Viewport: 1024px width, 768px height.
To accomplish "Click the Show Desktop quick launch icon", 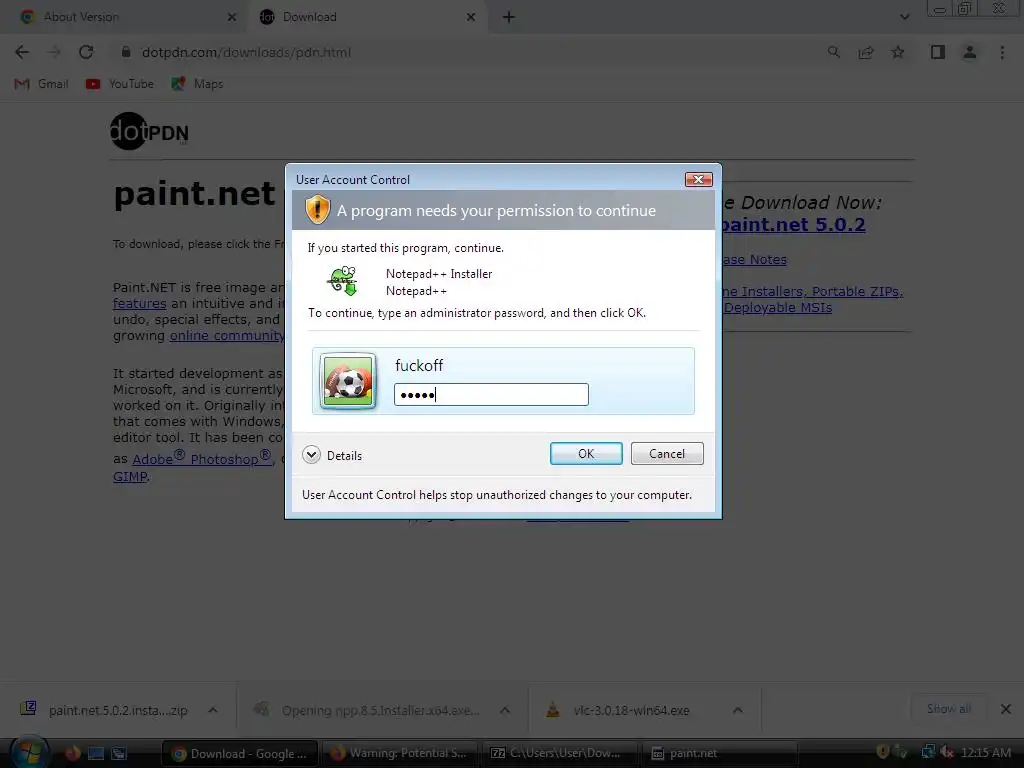I will pos(95,753).
